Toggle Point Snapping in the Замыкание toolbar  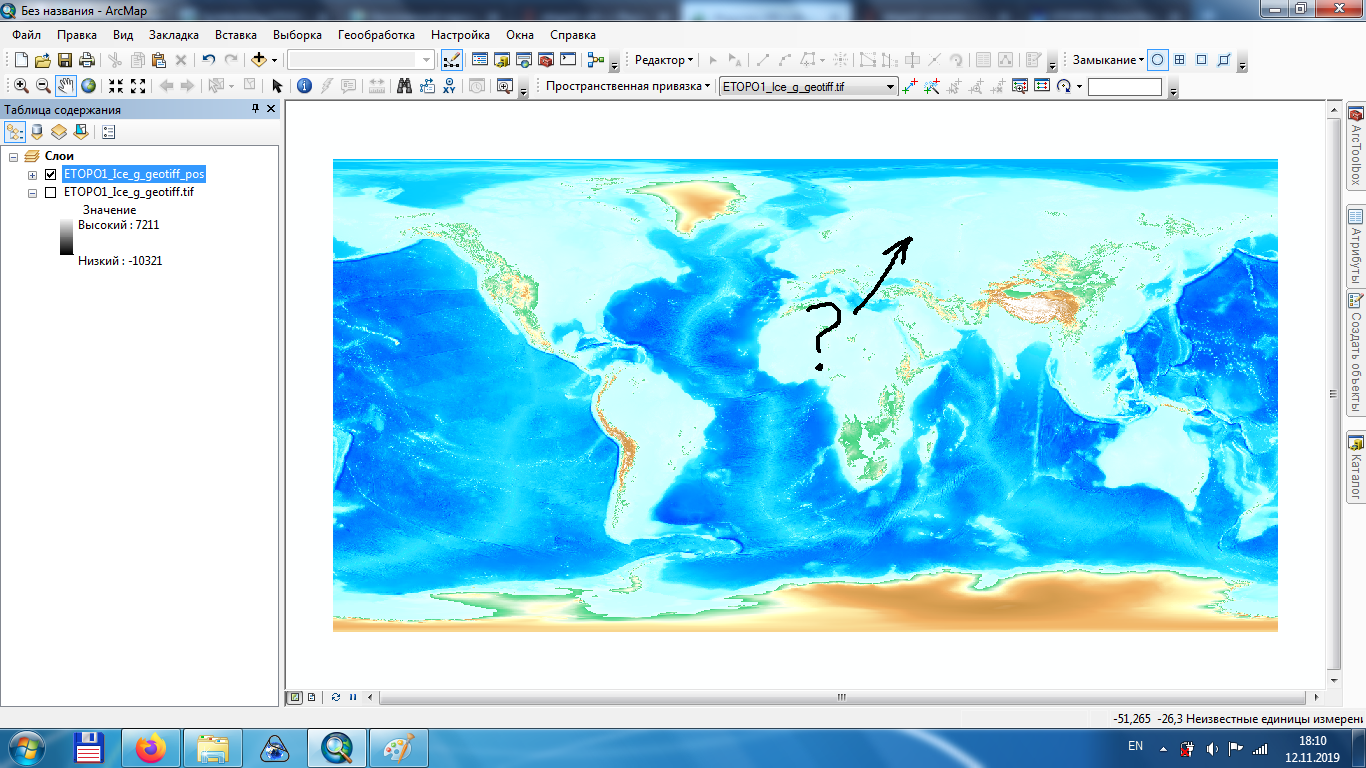pyautogui.click(x=1157, y=60)
